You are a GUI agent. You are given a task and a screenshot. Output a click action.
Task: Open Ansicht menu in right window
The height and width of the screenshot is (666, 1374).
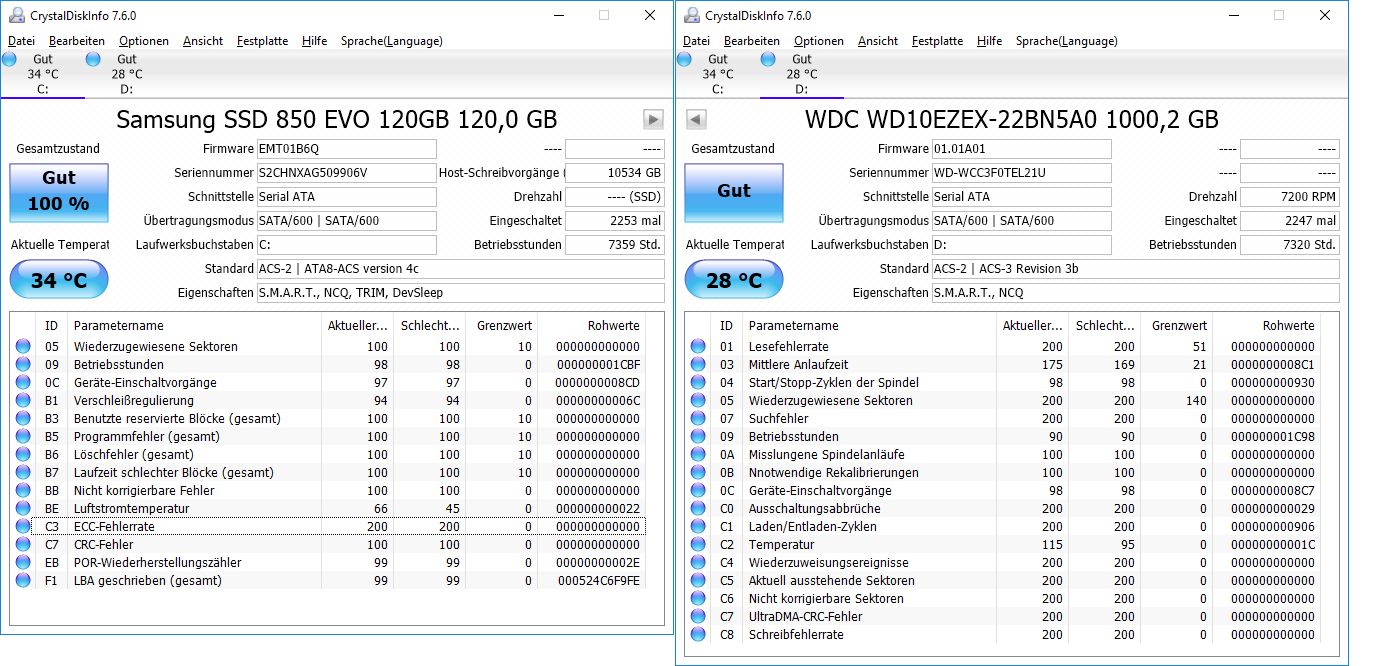[x=878, y=41]
